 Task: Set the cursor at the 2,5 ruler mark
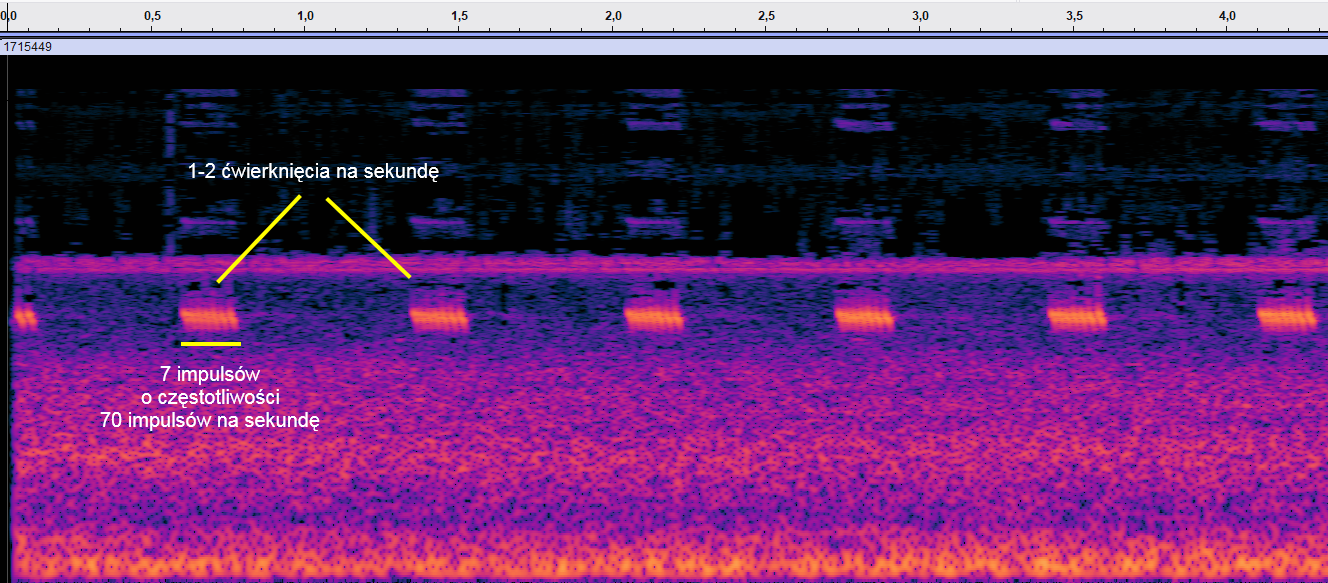click(767, 17)
